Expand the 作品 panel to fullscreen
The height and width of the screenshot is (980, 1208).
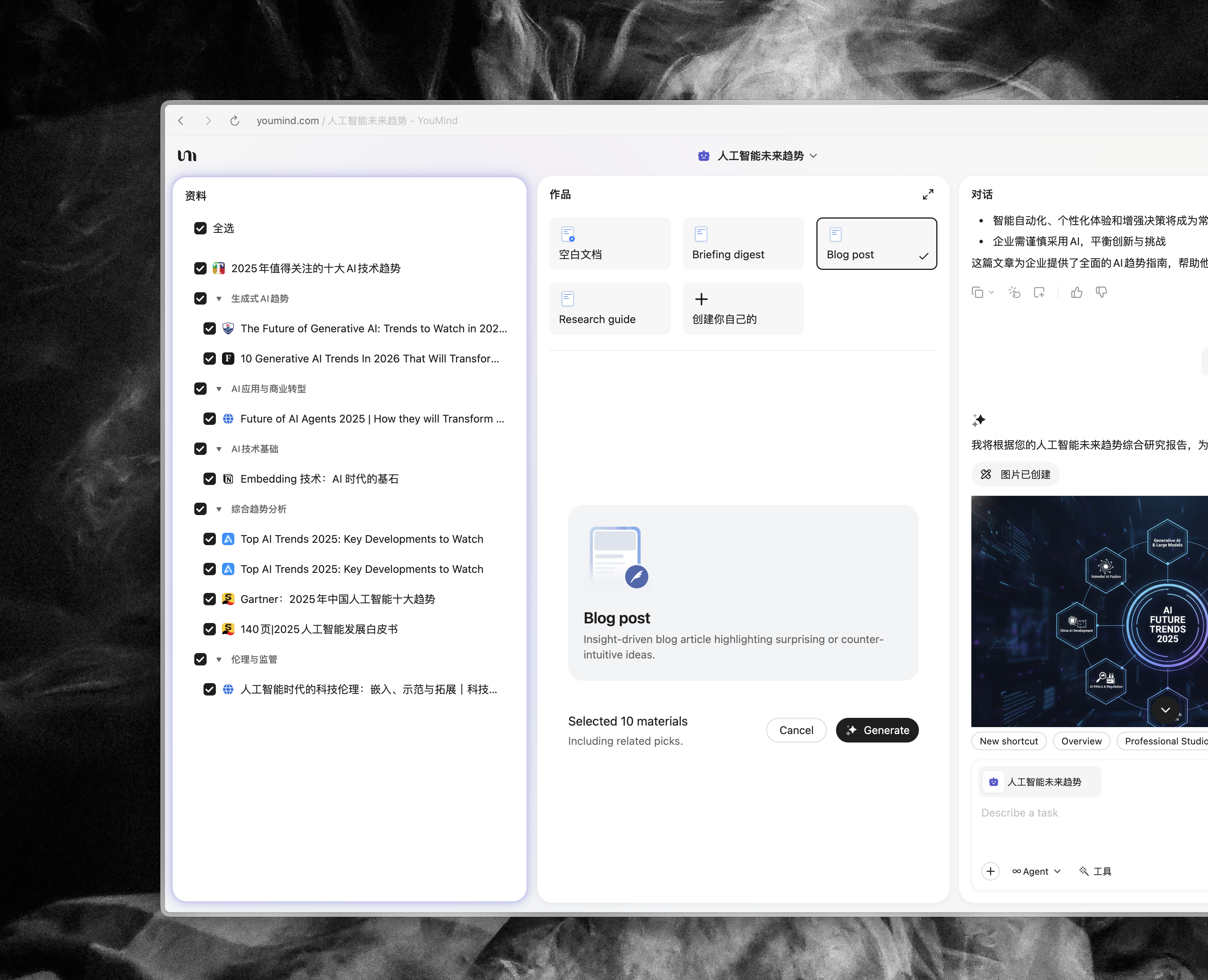click(927, 194)
